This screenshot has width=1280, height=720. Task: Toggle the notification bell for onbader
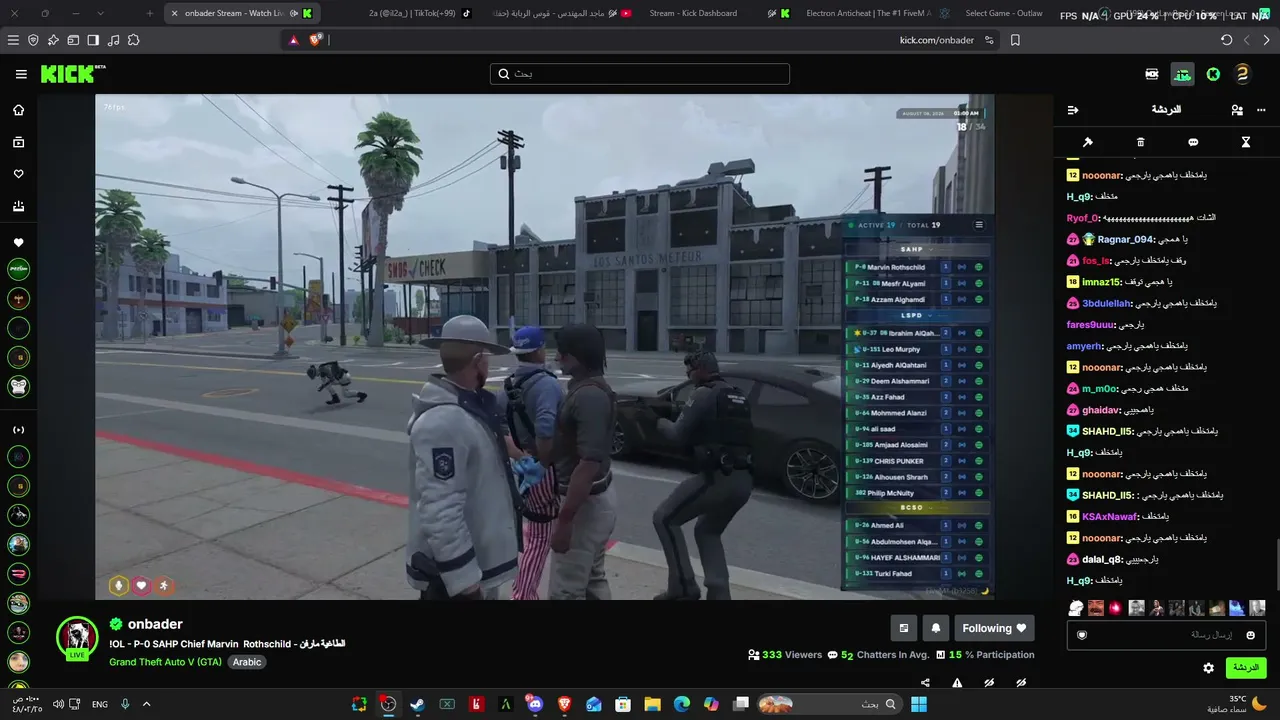(936, 628)
